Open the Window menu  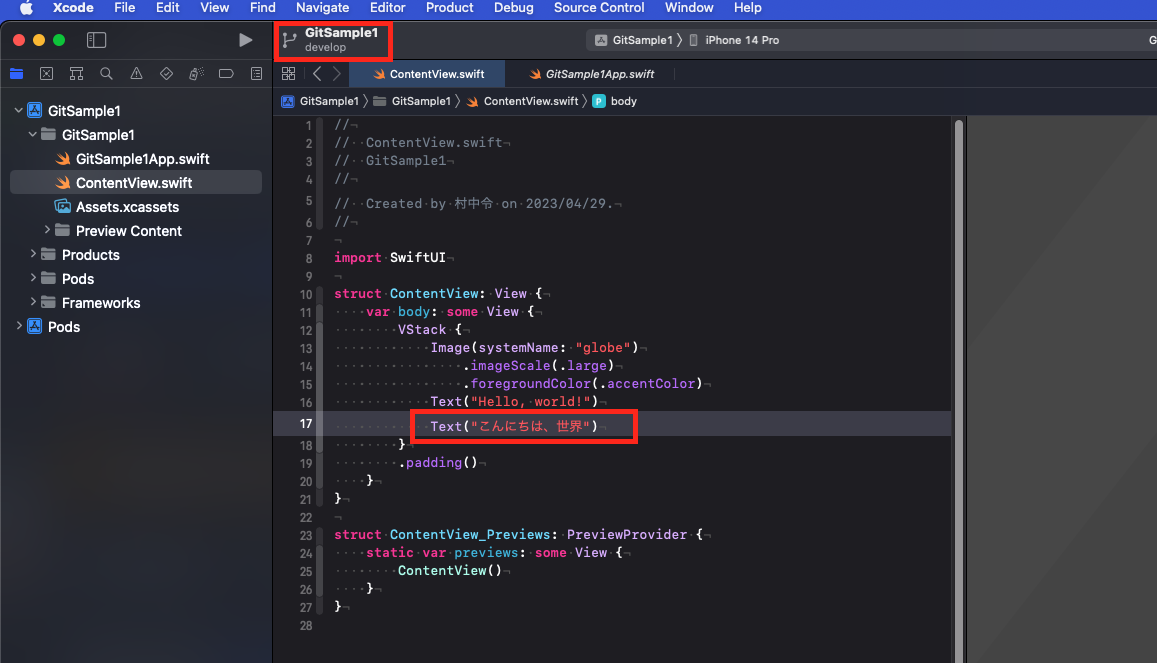coord(689,7)
